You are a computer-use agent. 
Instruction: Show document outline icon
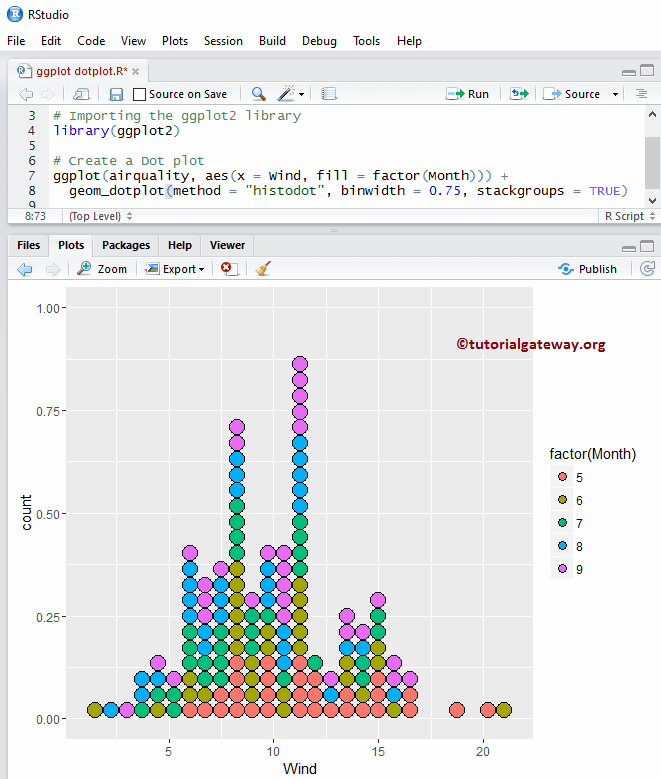(x=642, y=94)
